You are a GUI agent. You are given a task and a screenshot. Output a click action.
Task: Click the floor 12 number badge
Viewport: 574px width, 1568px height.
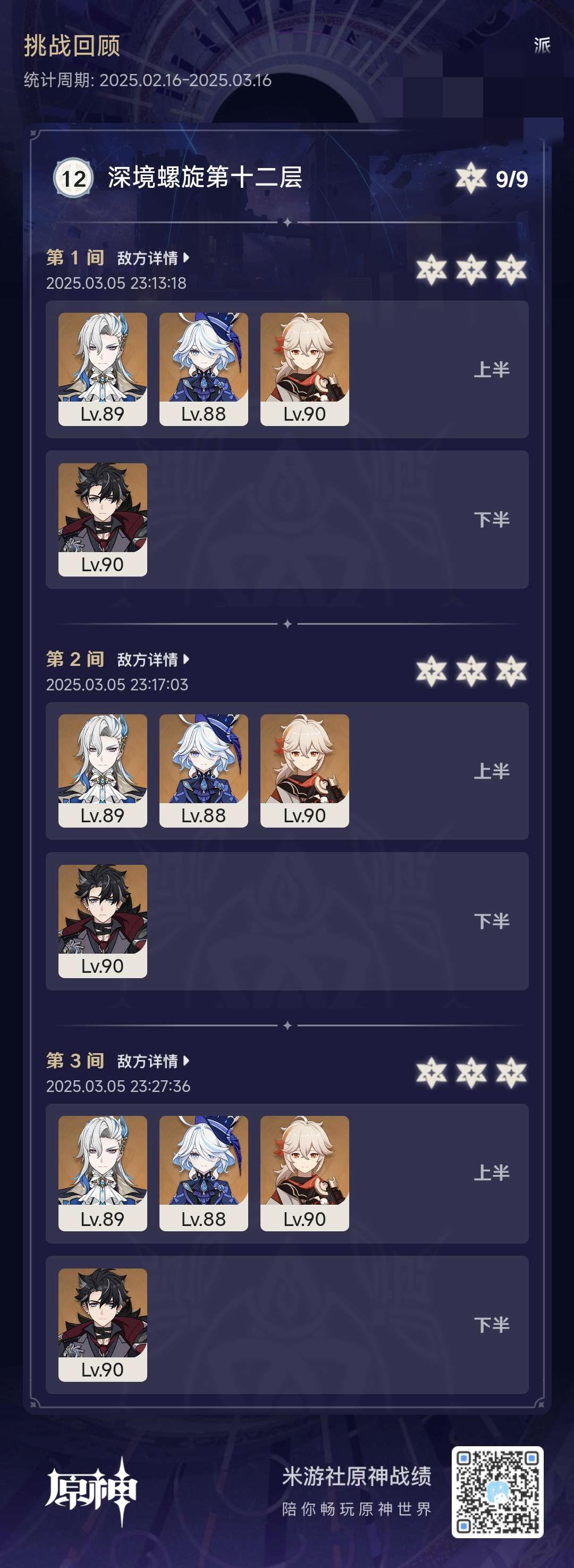pyautogui.click(x=73, y=178)
